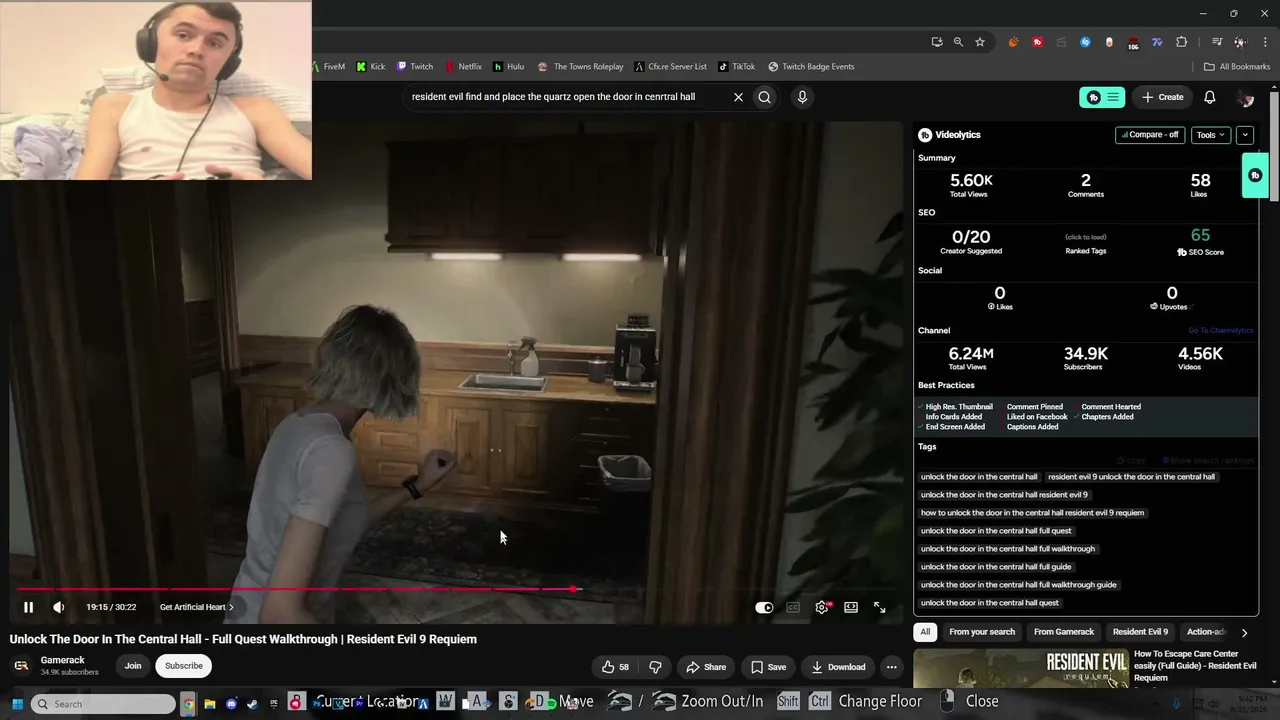Clear the YouTube search box
Screen dimensions: 1280x720
tap(738, 97)
